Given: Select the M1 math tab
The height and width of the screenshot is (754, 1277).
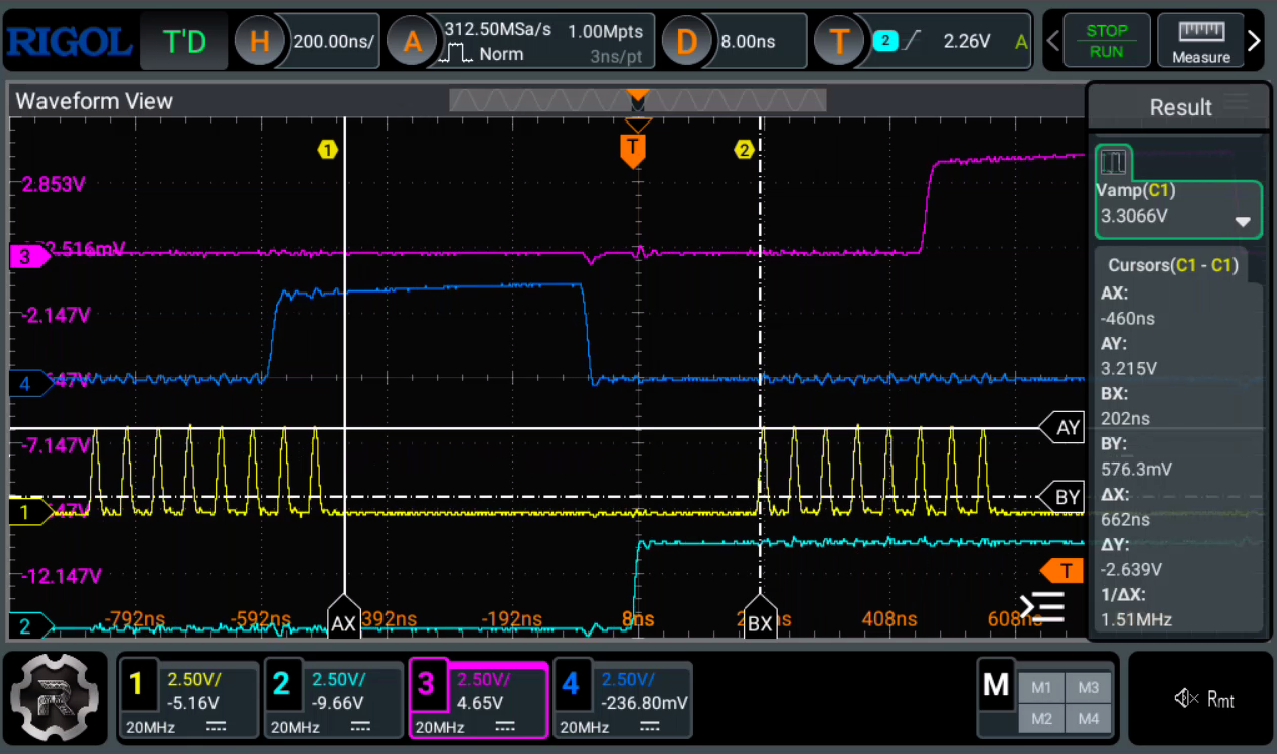Looking at the screenshot, I should (1042, 687).
